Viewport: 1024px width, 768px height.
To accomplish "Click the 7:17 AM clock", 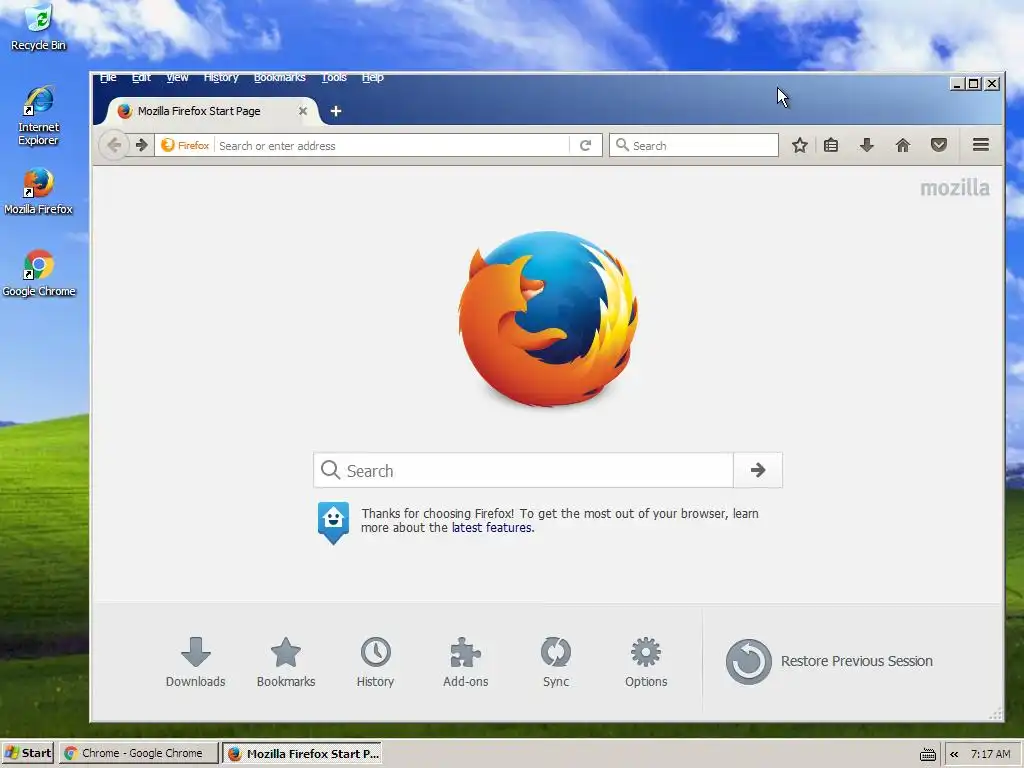I will click(990, 754).
